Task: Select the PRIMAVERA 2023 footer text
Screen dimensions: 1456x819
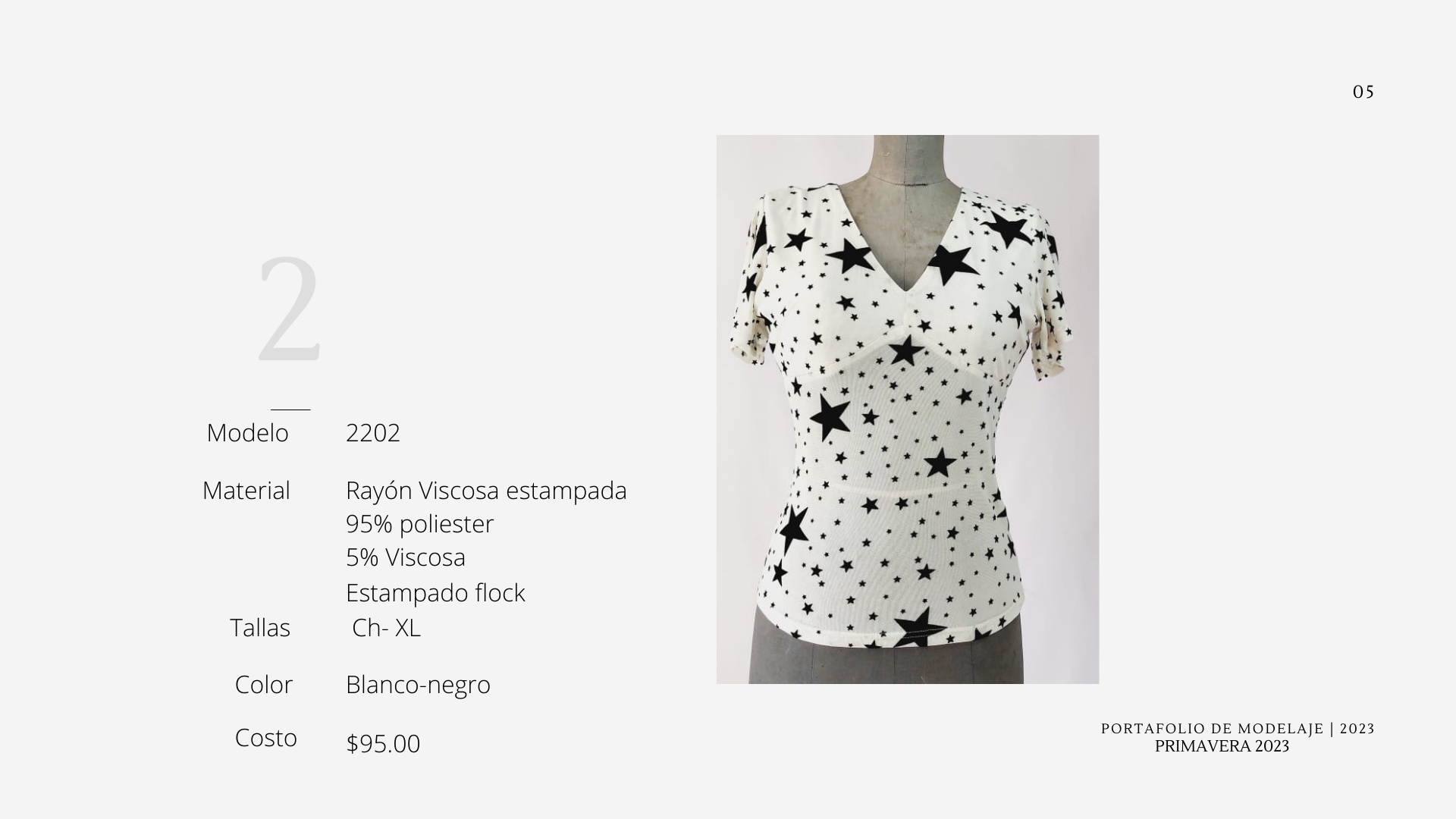Action: [1222, 746]
